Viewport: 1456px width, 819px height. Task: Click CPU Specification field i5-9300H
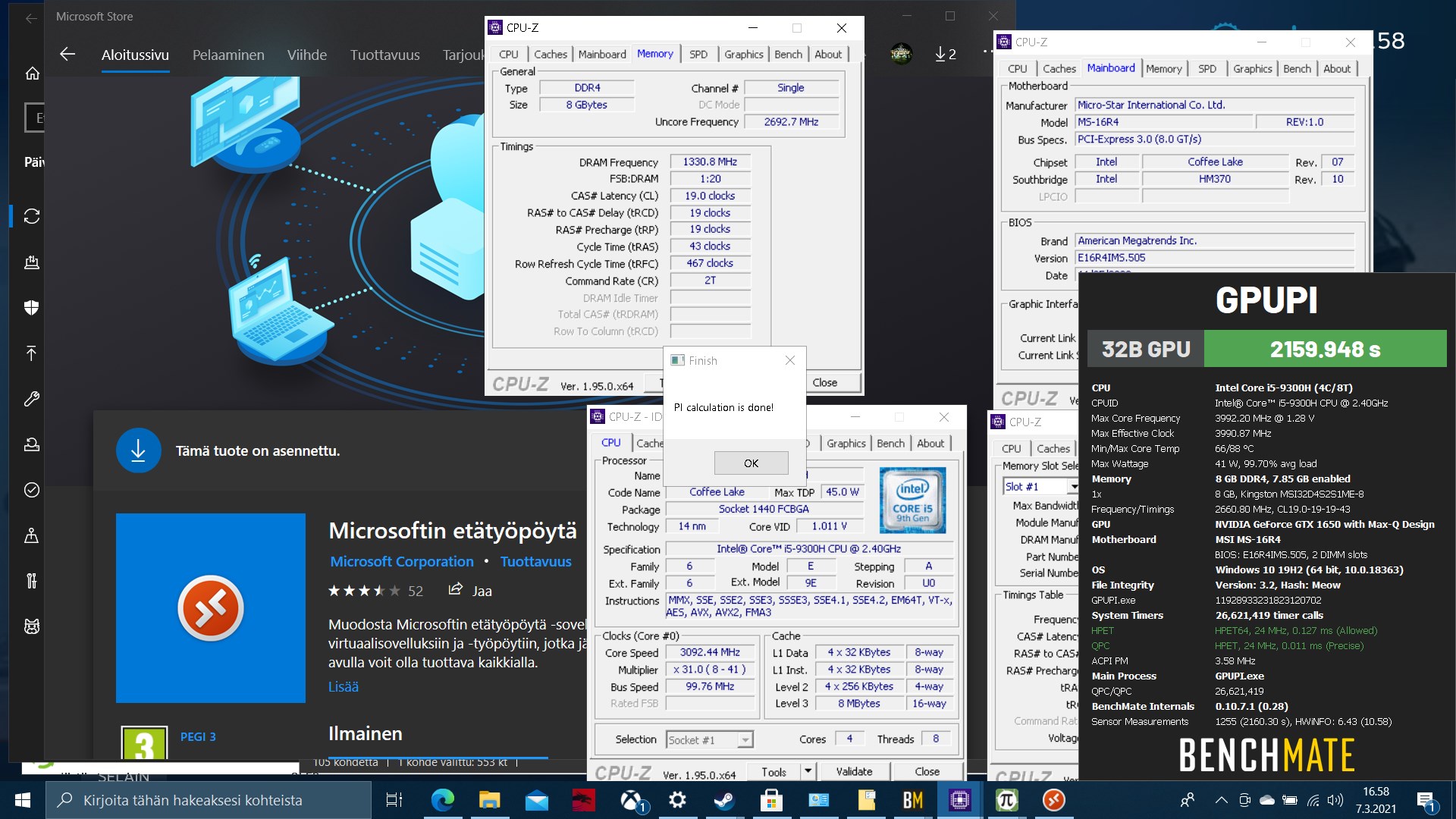pos(808,549)
